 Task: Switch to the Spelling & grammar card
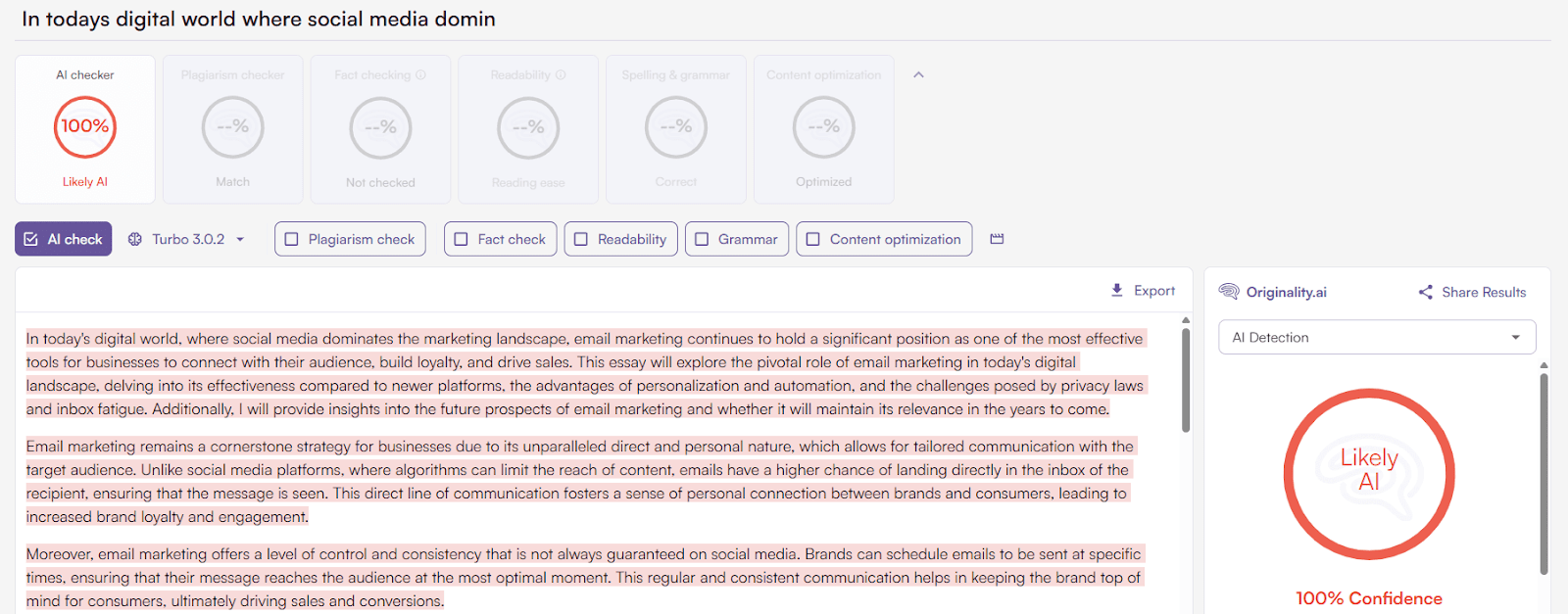pyautogui.click(x=675, y=128)
